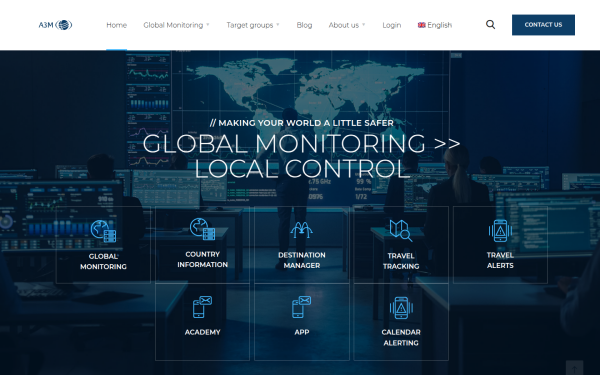This screenshot has width=600, height=375.
Task: Click the CONTACT US button
Action: coord(543,25)
